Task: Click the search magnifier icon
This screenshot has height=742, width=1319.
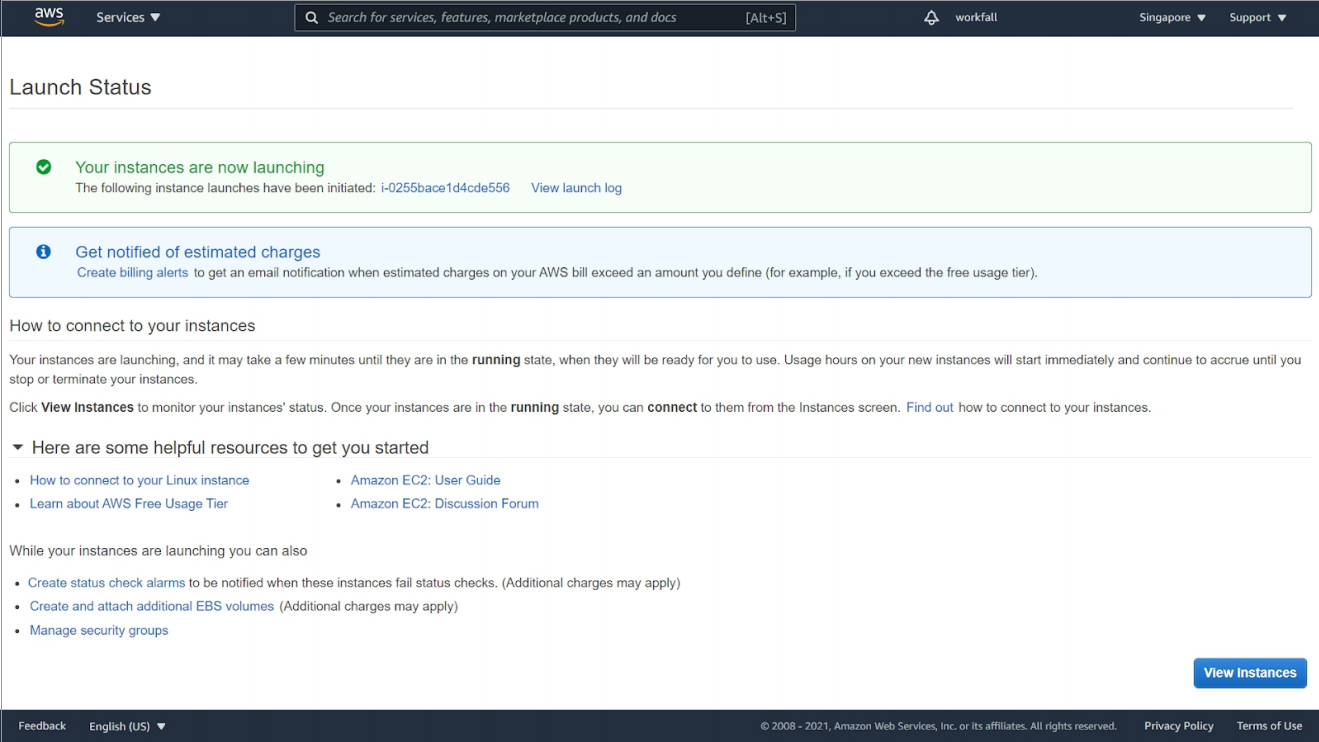Action: pyautogui.click(x=312, y=18)
